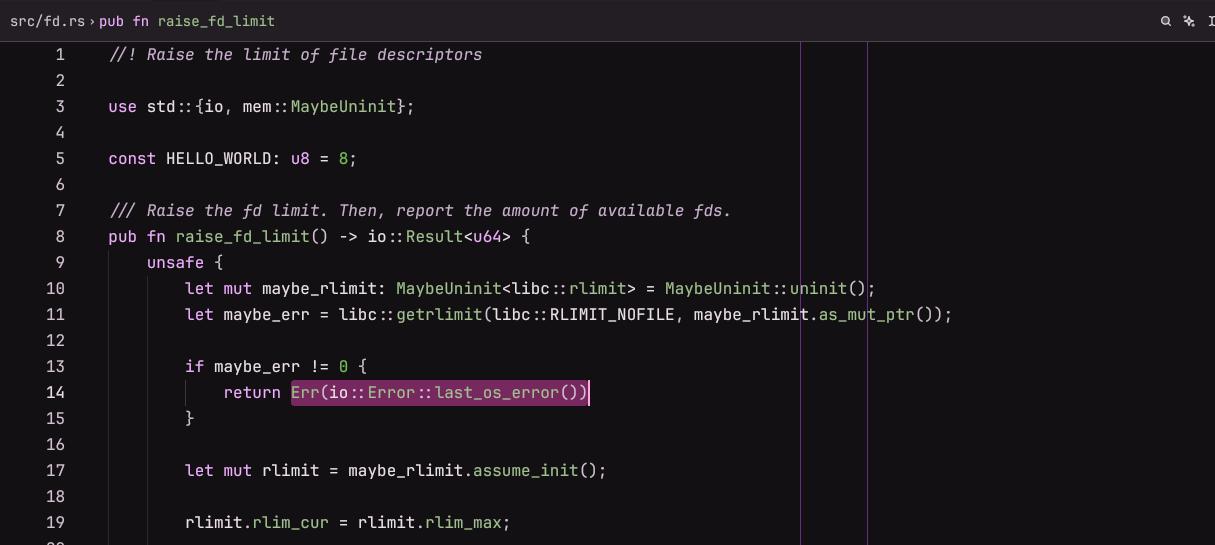Click the closing brace on line 15
1215x545 pixels.
click(x=190, y=419)
